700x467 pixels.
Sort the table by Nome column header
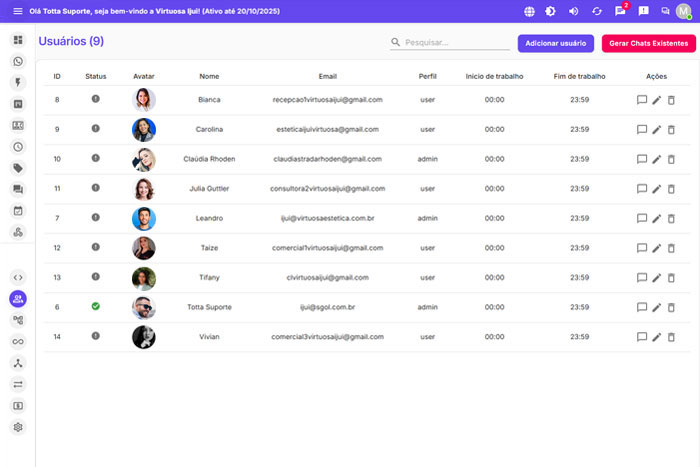coord(209,76)
